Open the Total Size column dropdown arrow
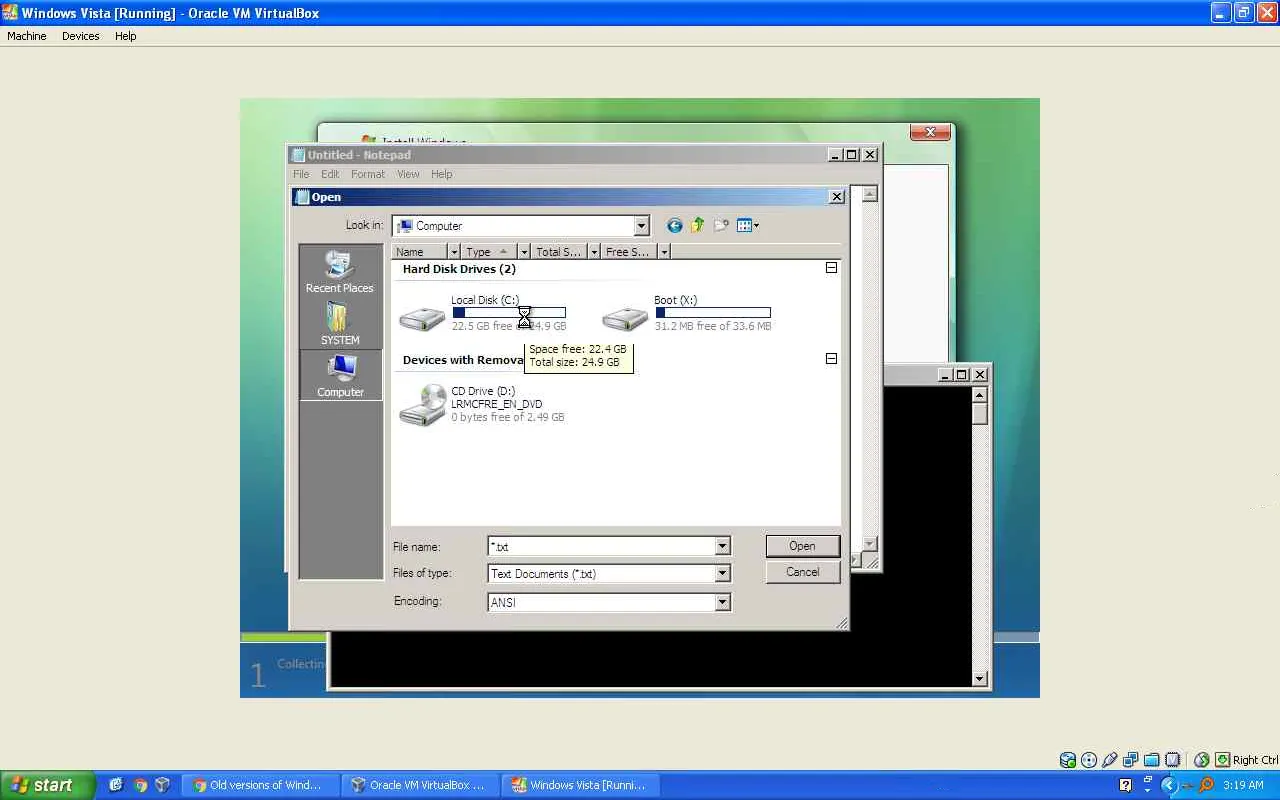The width and height of the screenshot is (1280, 800). click(x=594, y=252)
